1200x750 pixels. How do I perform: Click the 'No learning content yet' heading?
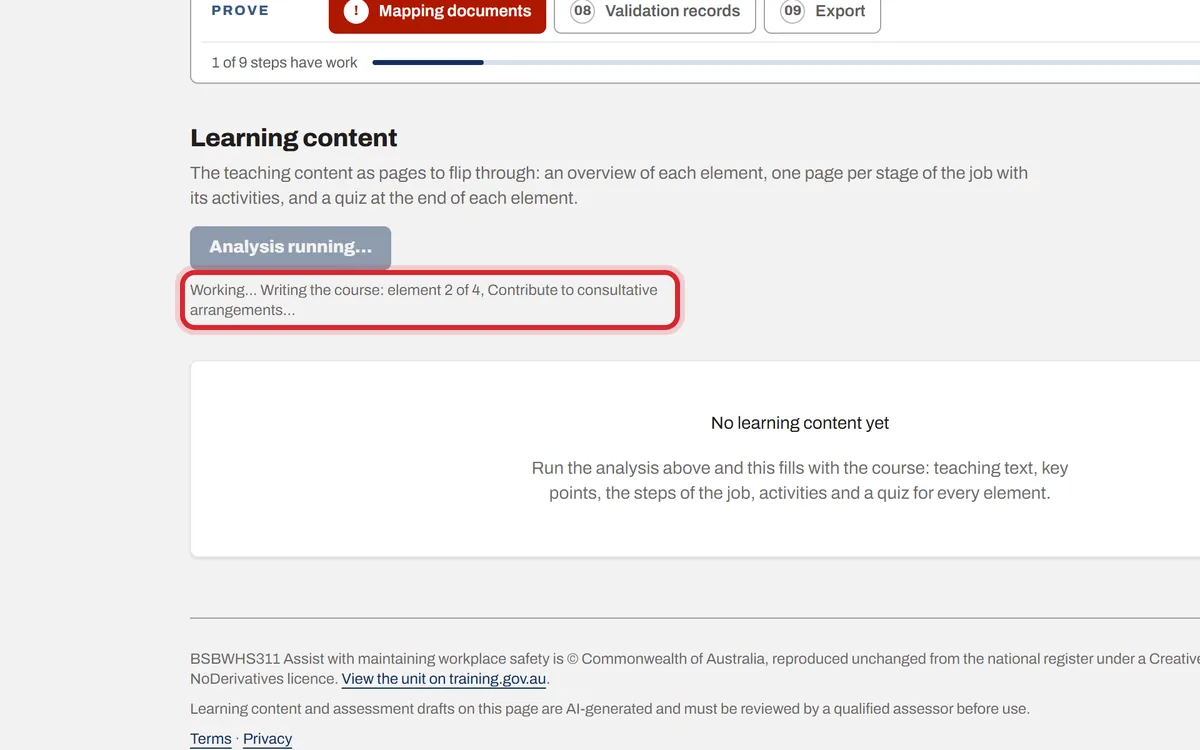point(800,423)
